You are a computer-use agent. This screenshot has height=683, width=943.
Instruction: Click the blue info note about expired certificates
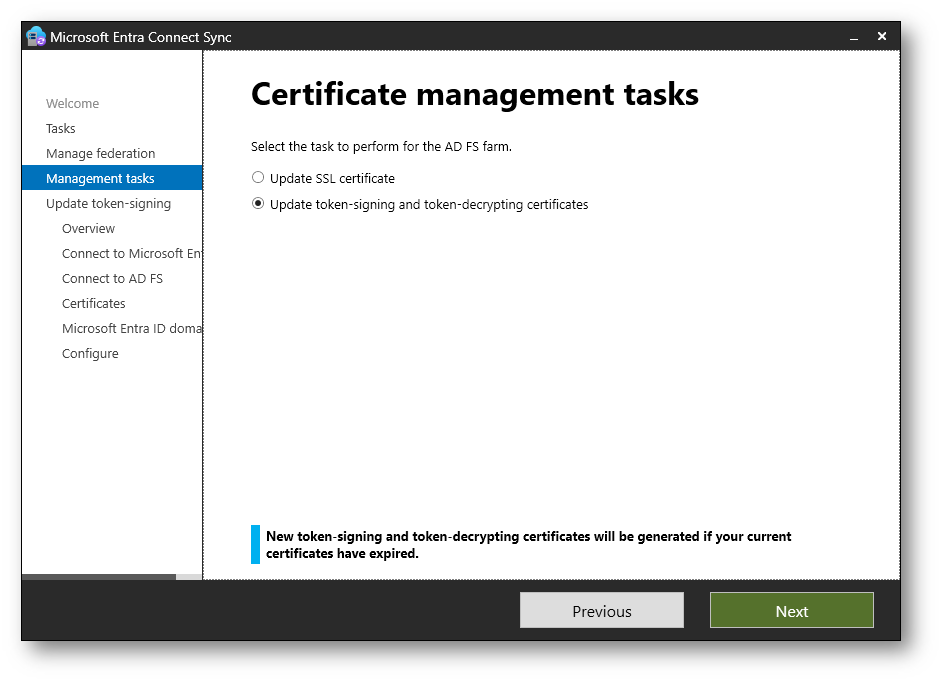click(528, 544)
